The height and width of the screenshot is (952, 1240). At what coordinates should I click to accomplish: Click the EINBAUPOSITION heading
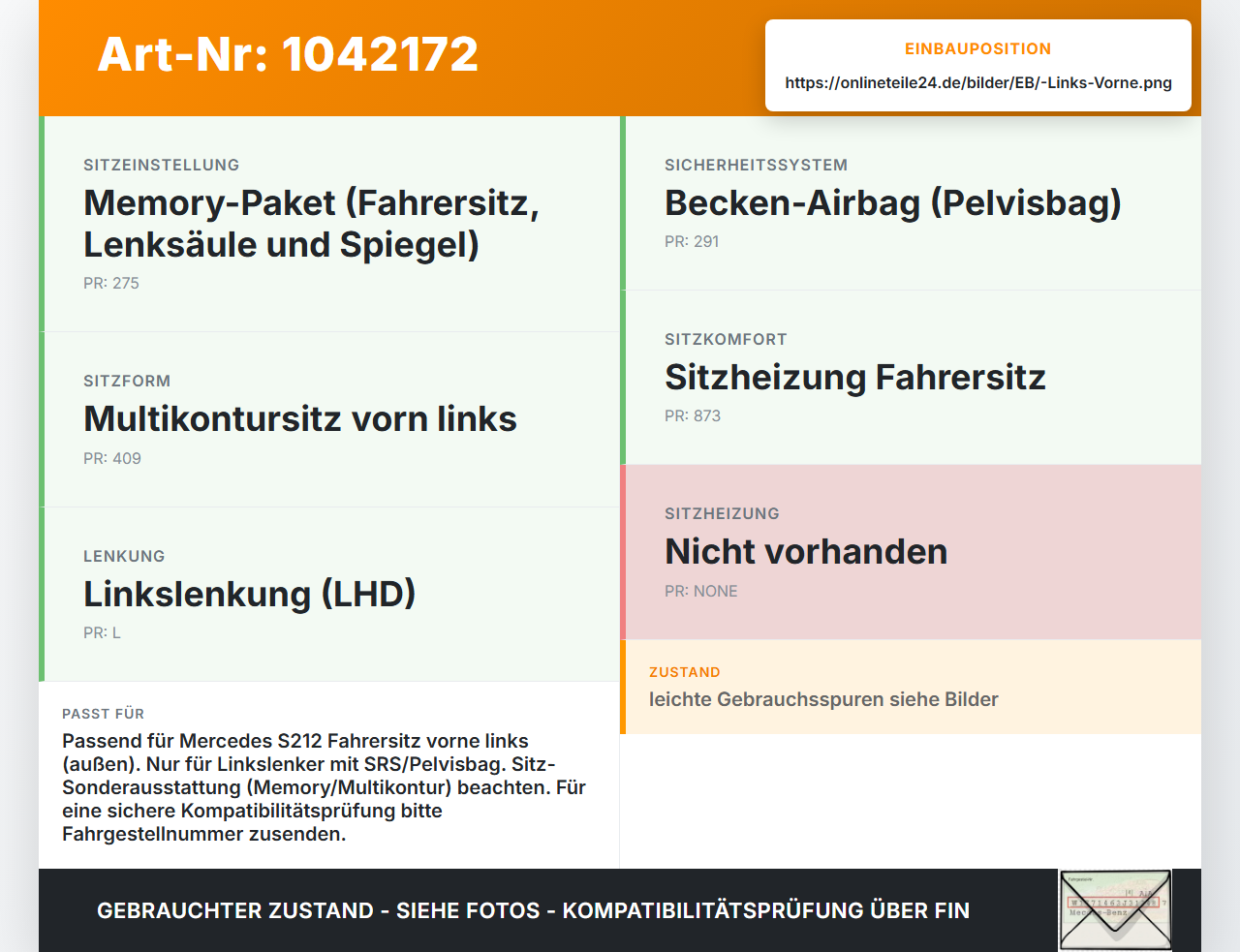tap(978, 48)
